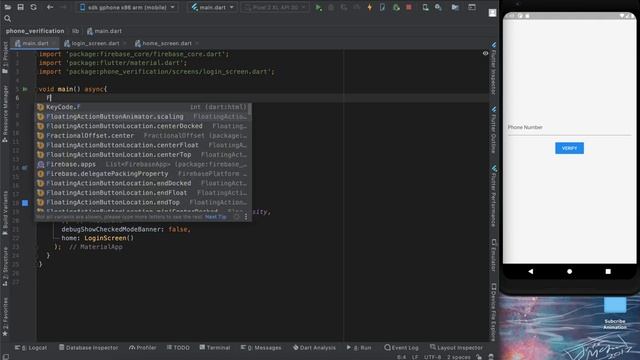Select FloatingActionButtonLocation.centerDocked suggestion
640x360 pixels.
(x=143, y=126)
